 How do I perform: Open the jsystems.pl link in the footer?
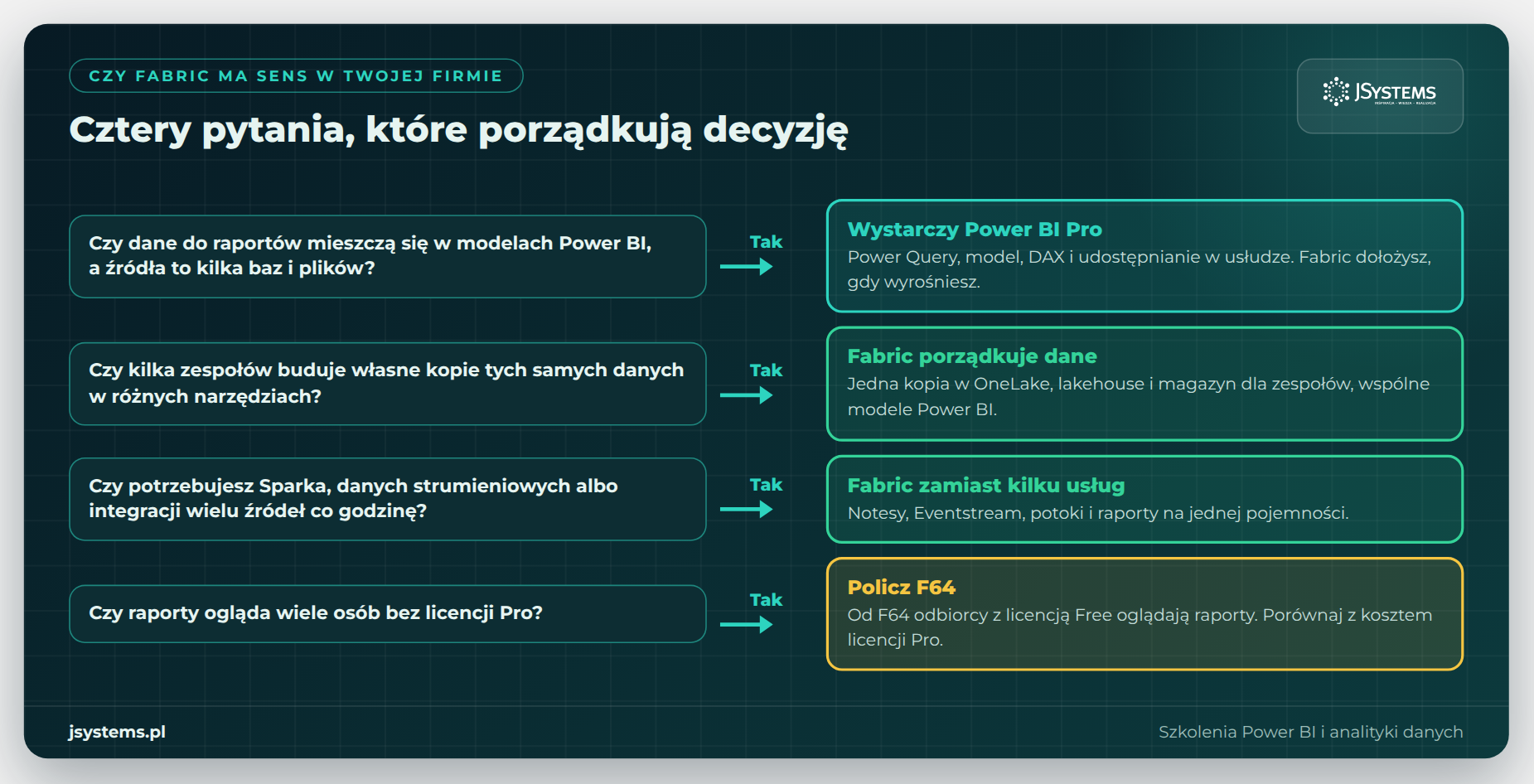[x=117, y=732]
